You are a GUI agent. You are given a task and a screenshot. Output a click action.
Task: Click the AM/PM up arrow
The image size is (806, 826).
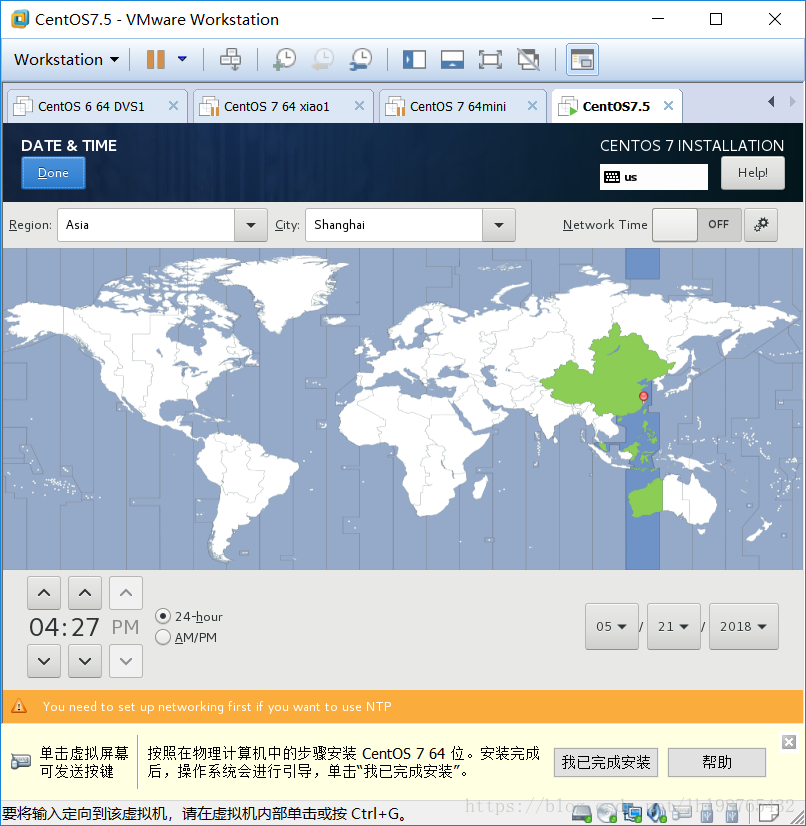[126, 593]
